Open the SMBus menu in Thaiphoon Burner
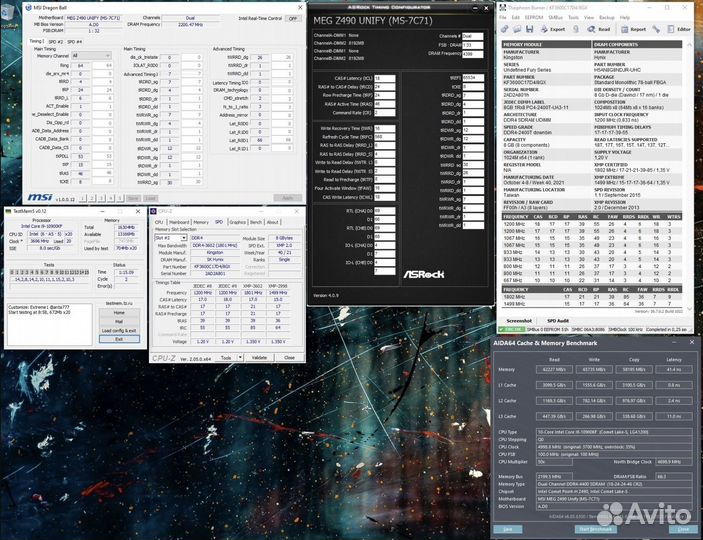 pos(556,17)
